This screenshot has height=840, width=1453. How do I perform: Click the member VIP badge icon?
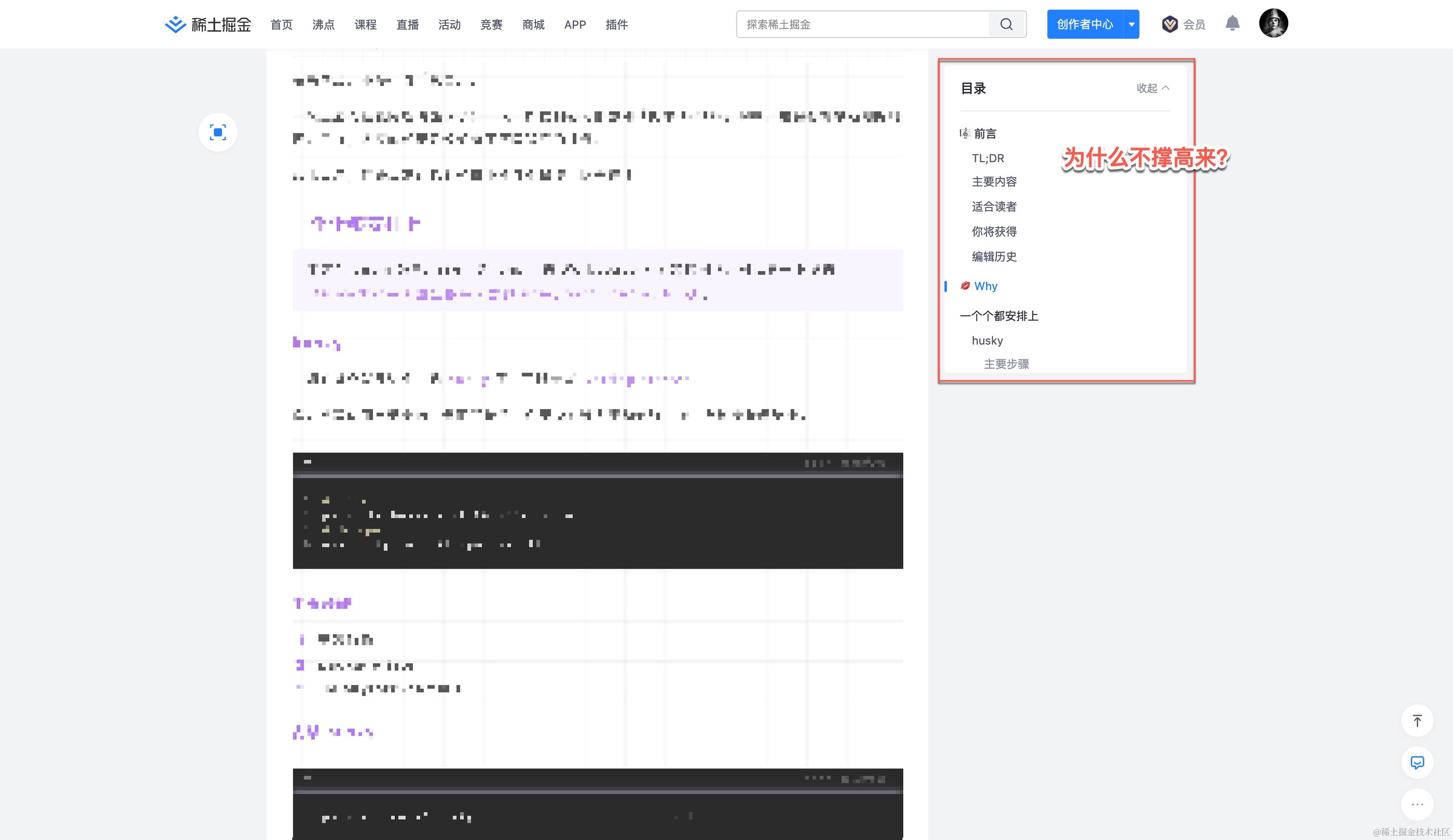click(x=1170, y=24)
